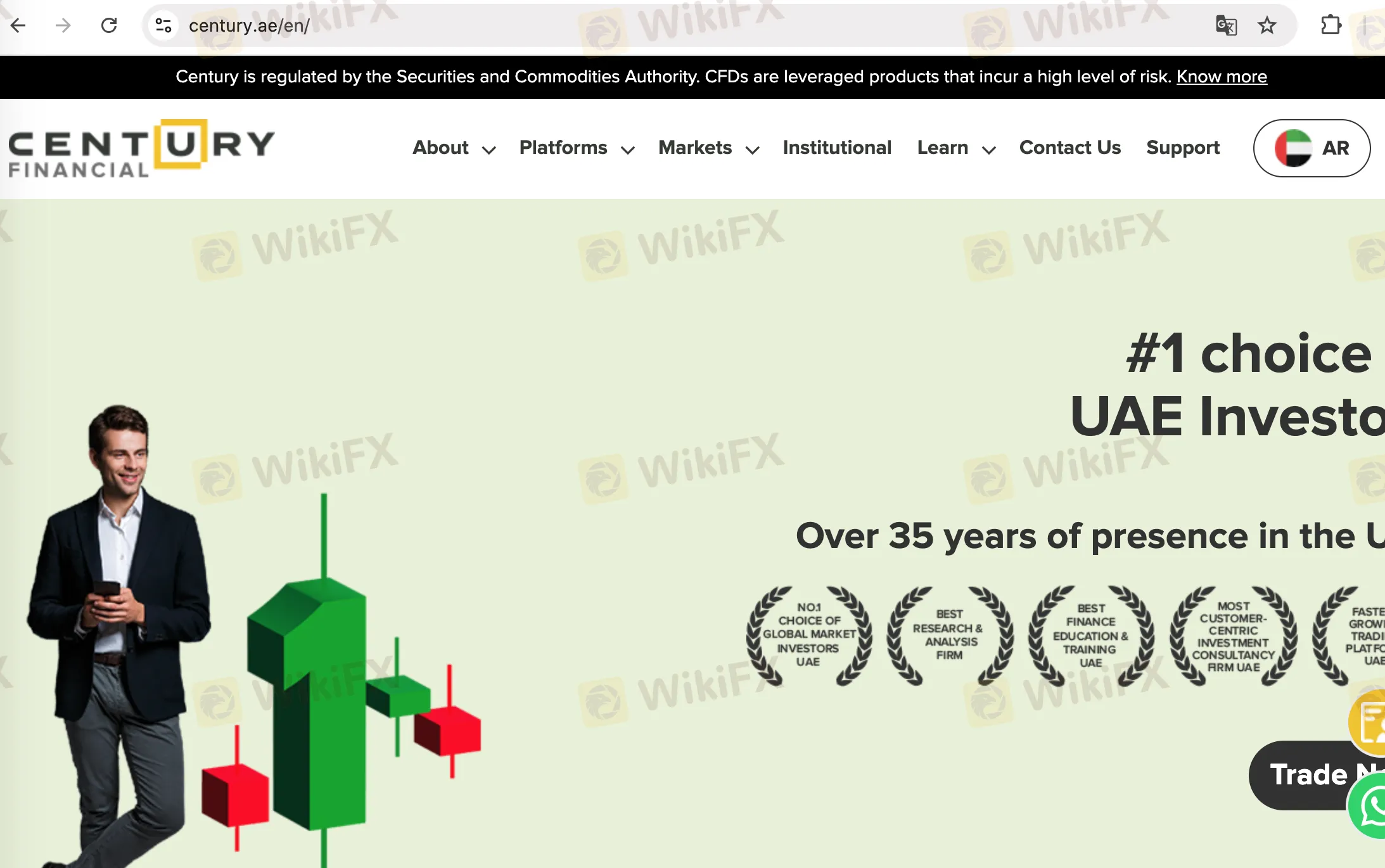The height and width of the screenshot is (868, 1385).
Task: Expand the About dropdown menu
Action: [454, 148]
